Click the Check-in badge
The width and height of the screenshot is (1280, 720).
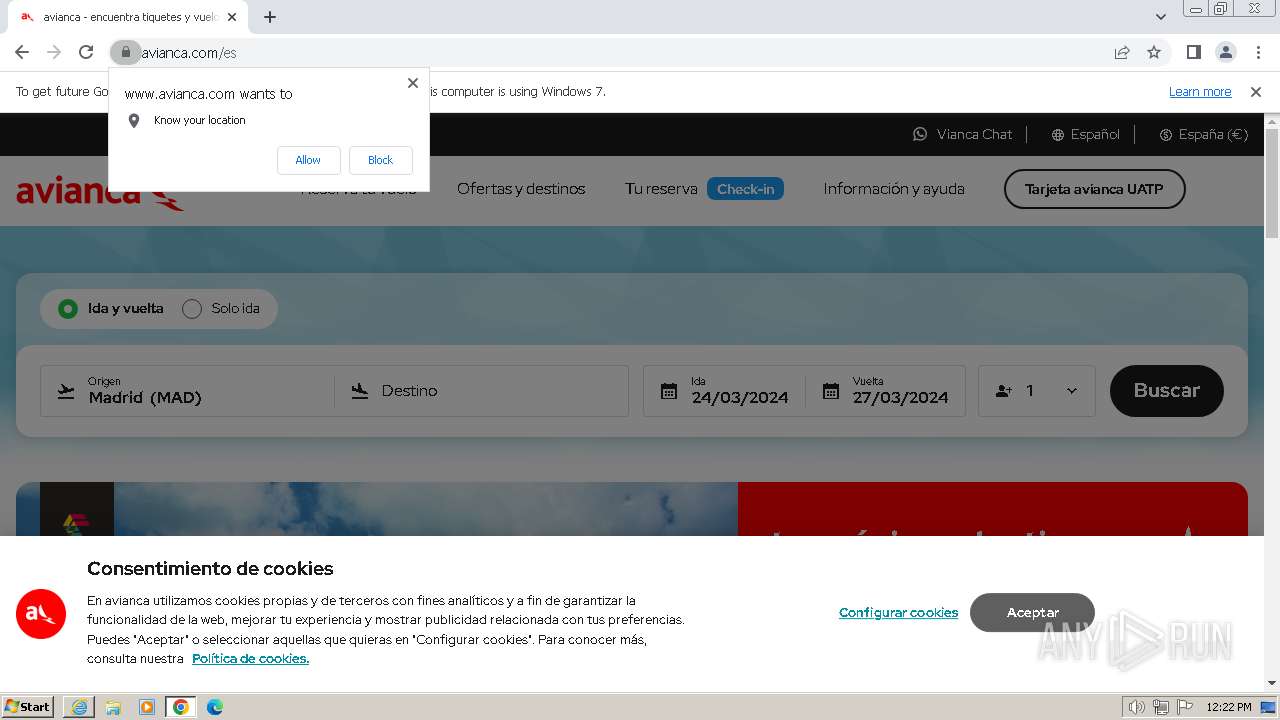coord(745,189)
